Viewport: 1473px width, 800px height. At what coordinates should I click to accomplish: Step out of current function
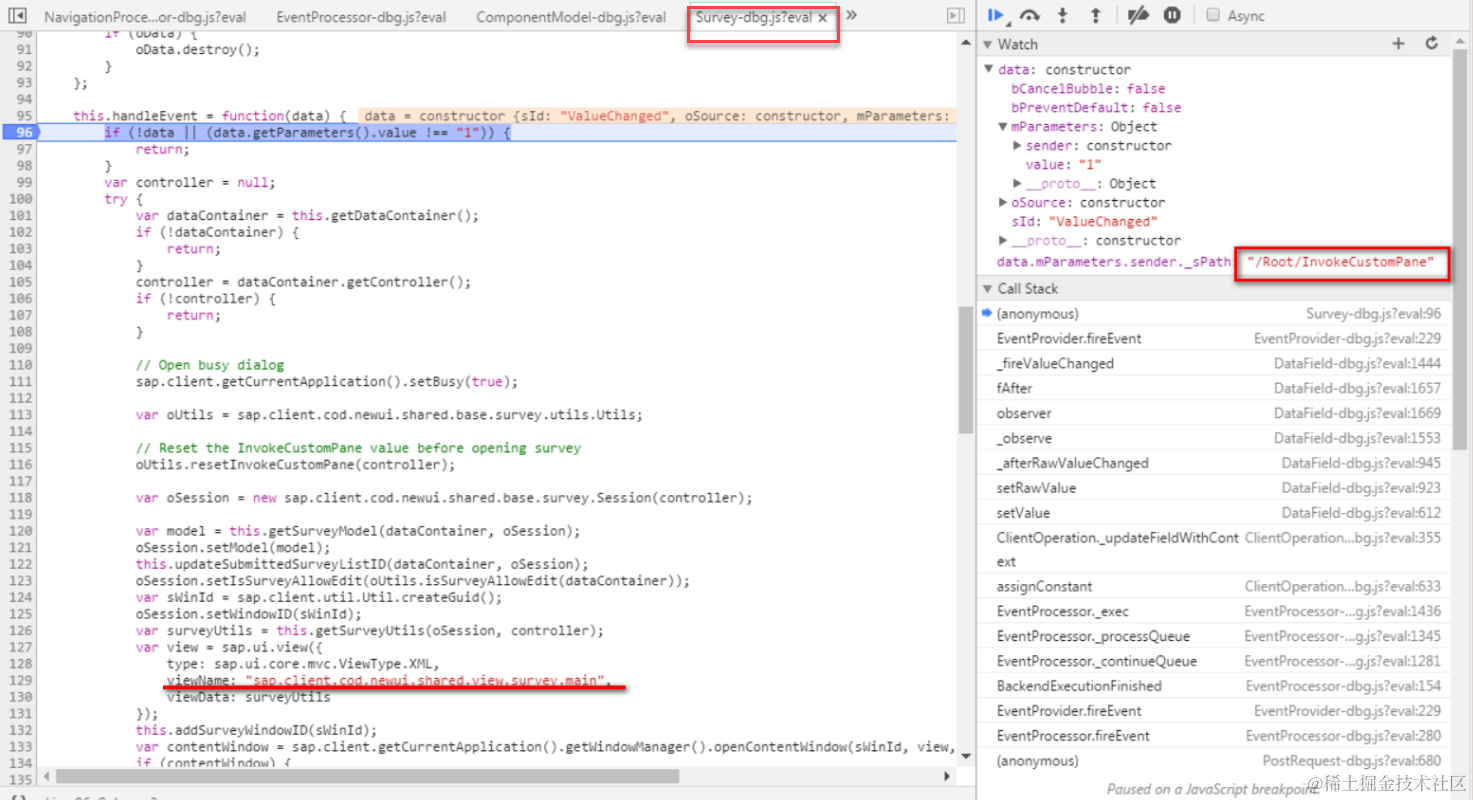1096,15
